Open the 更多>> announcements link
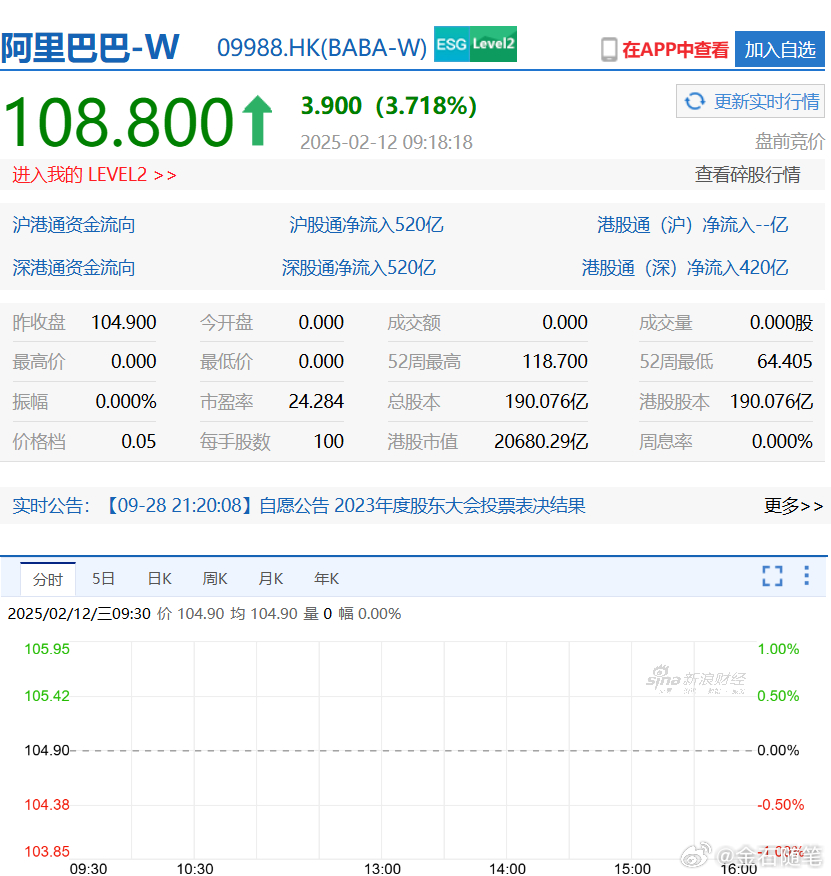Viewport: 831px width, 876px height. click(x=793, y=506)
